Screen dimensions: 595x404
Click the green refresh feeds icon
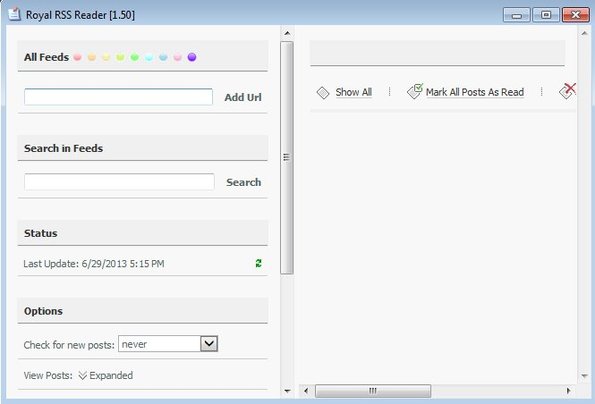click(x=258, y=263)
